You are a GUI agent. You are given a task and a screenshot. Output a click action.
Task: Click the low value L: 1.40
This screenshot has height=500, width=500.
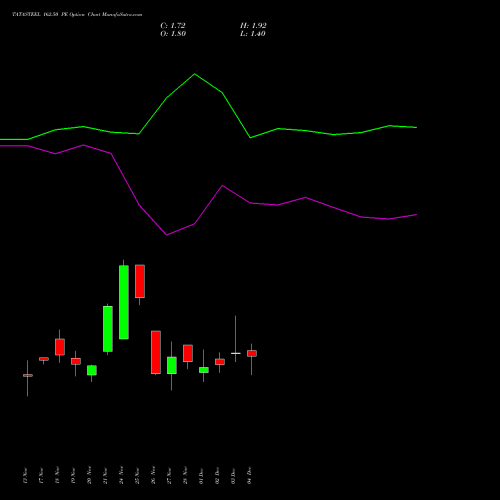click(253, 34)
